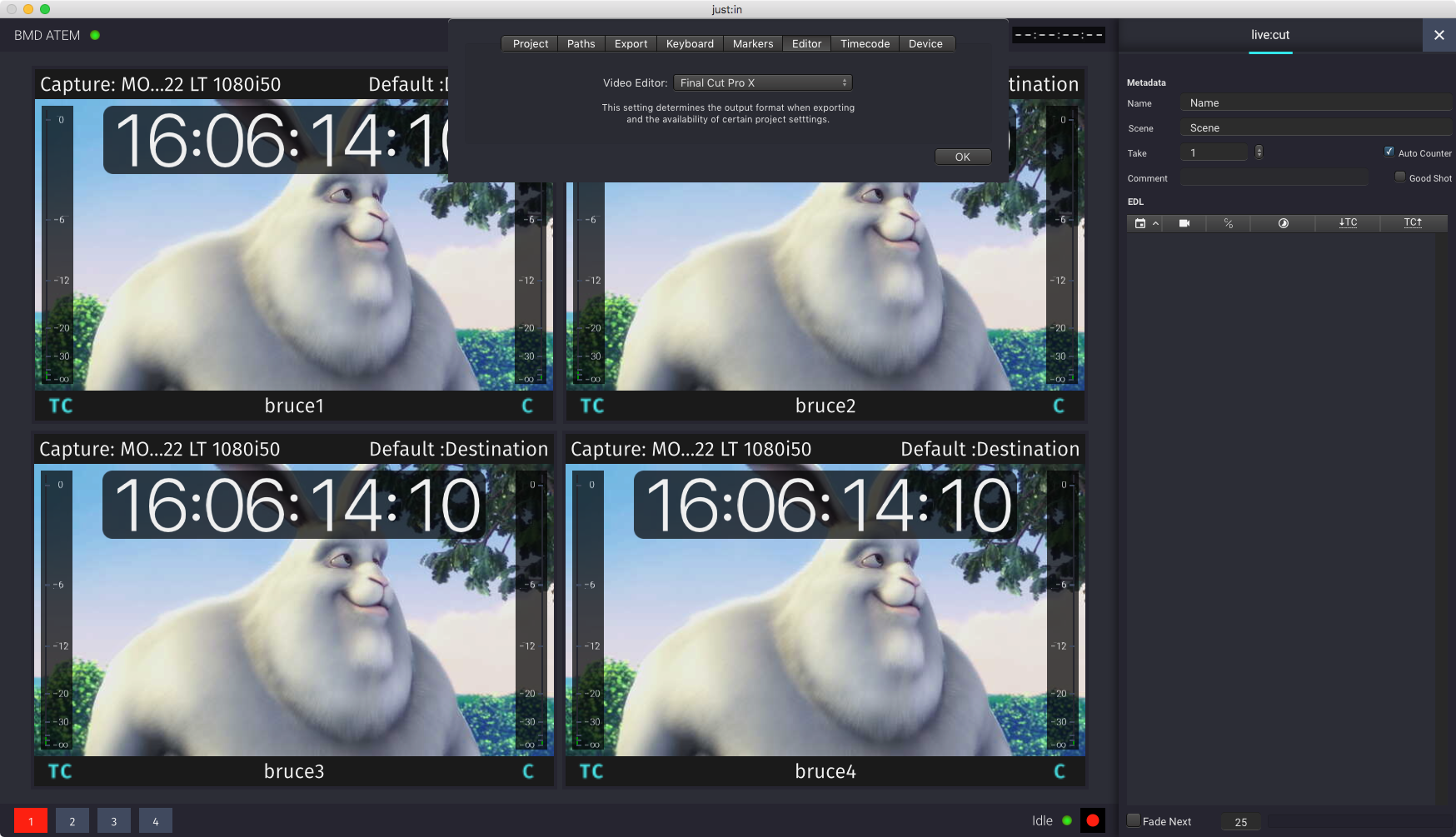Viewport: 1456px width, 837px height.
Task: Open the Timecode preferences tab
Action: pos(865,43)
